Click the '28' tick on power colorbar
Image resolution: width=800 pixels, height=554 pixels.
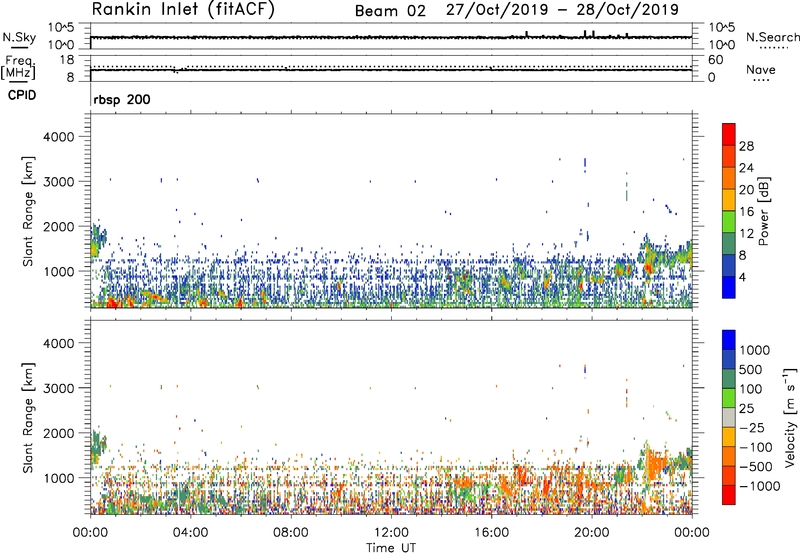746,146
